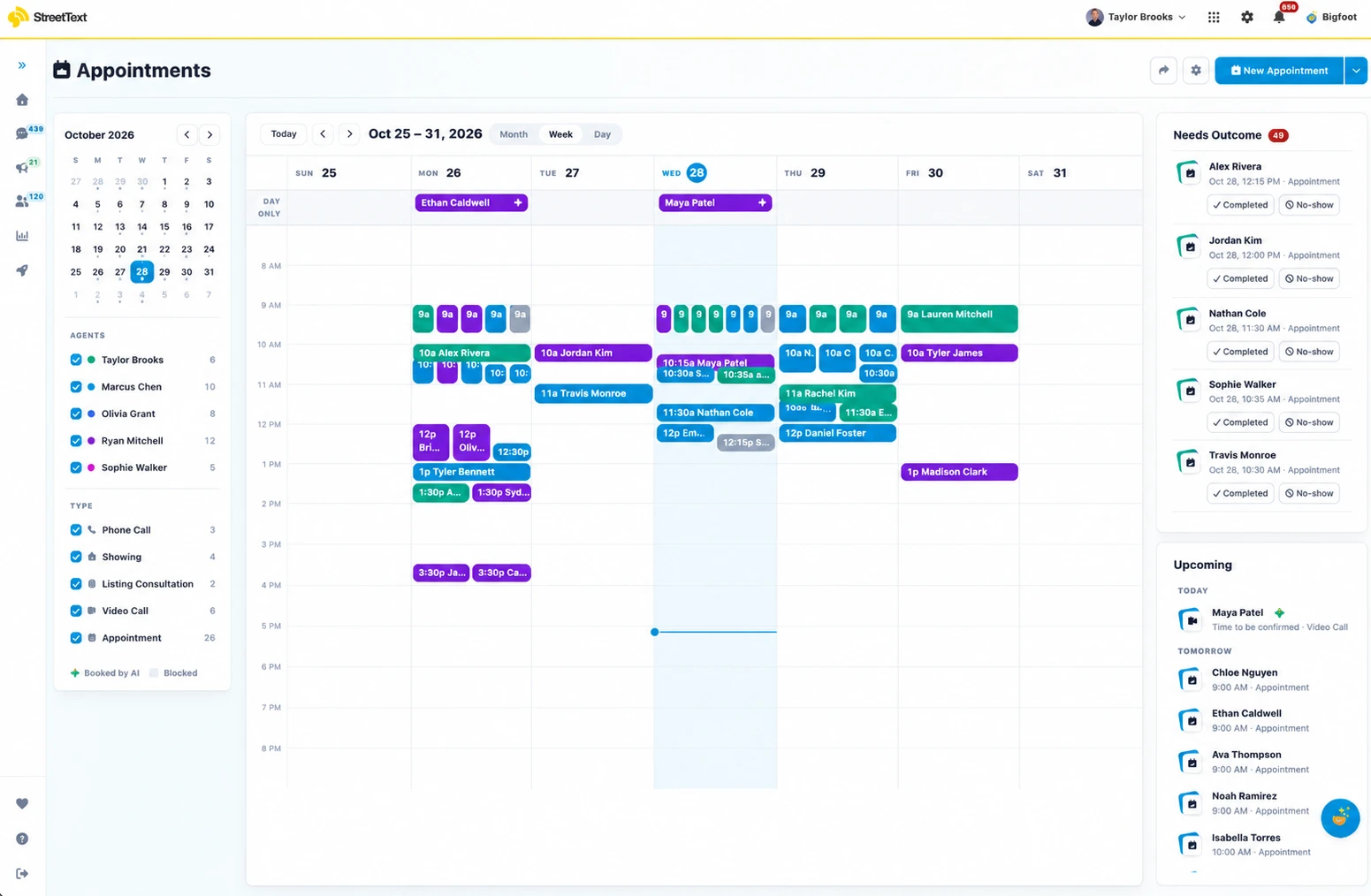Mark Alex Rivera appointment as Completed
Screen dimensions: 1371x896
pos(1240,205)
